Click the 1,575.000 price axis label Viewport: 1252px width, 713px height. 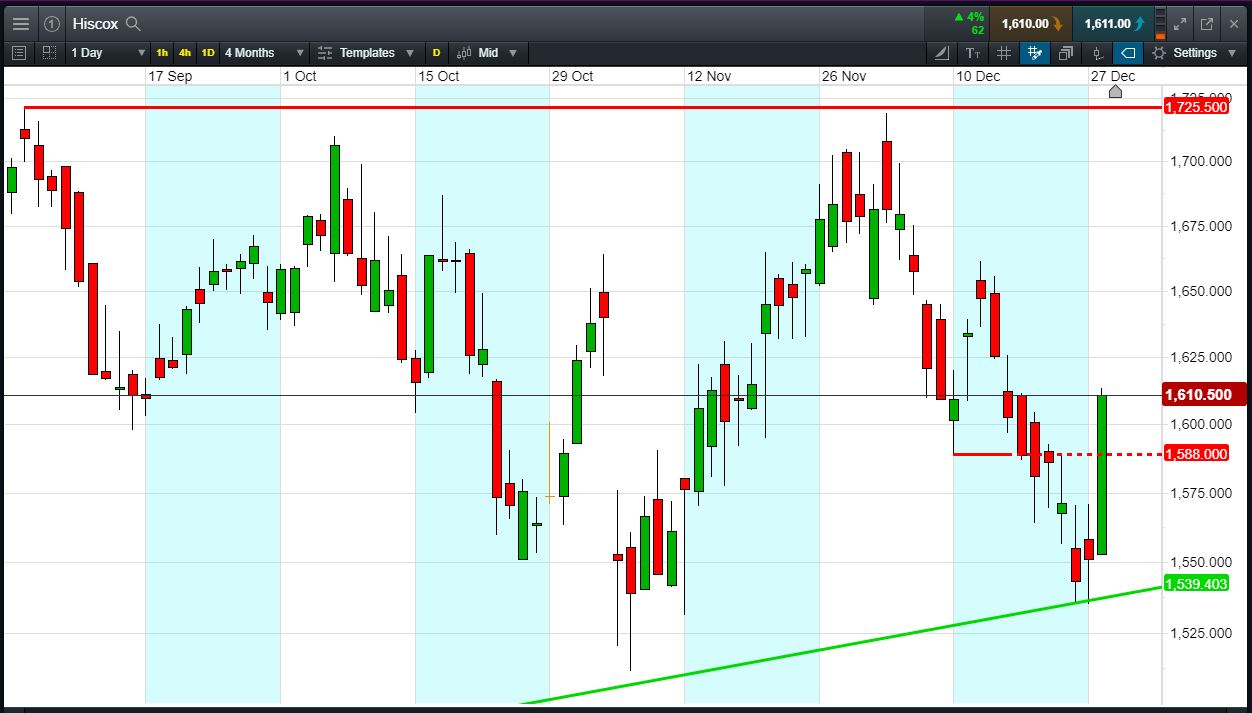pyautogui.click(x=1201, y=493)
